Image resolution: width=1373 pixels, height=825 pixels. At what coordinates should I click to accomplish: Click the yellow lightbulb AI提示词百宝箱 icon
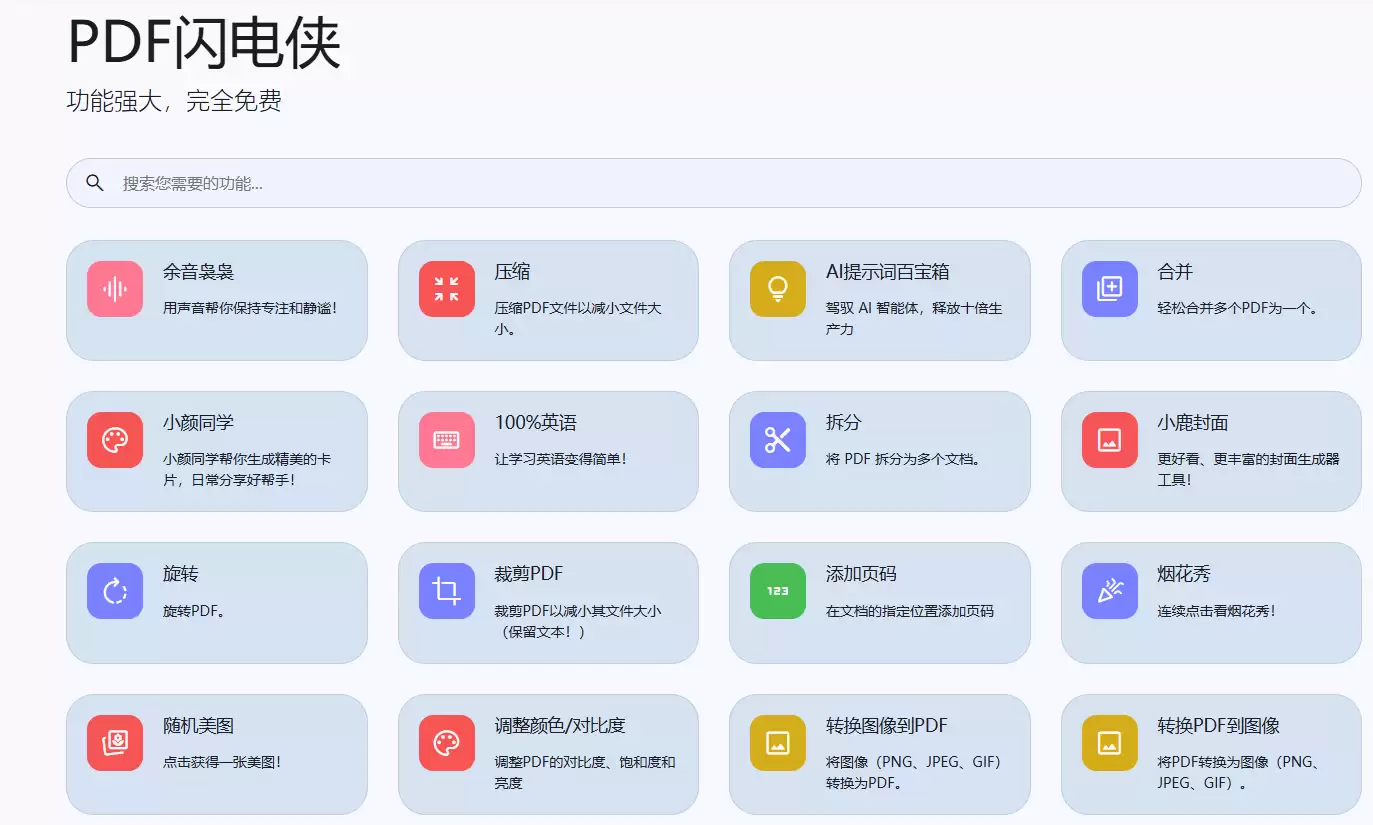click(x=778, y=289)
